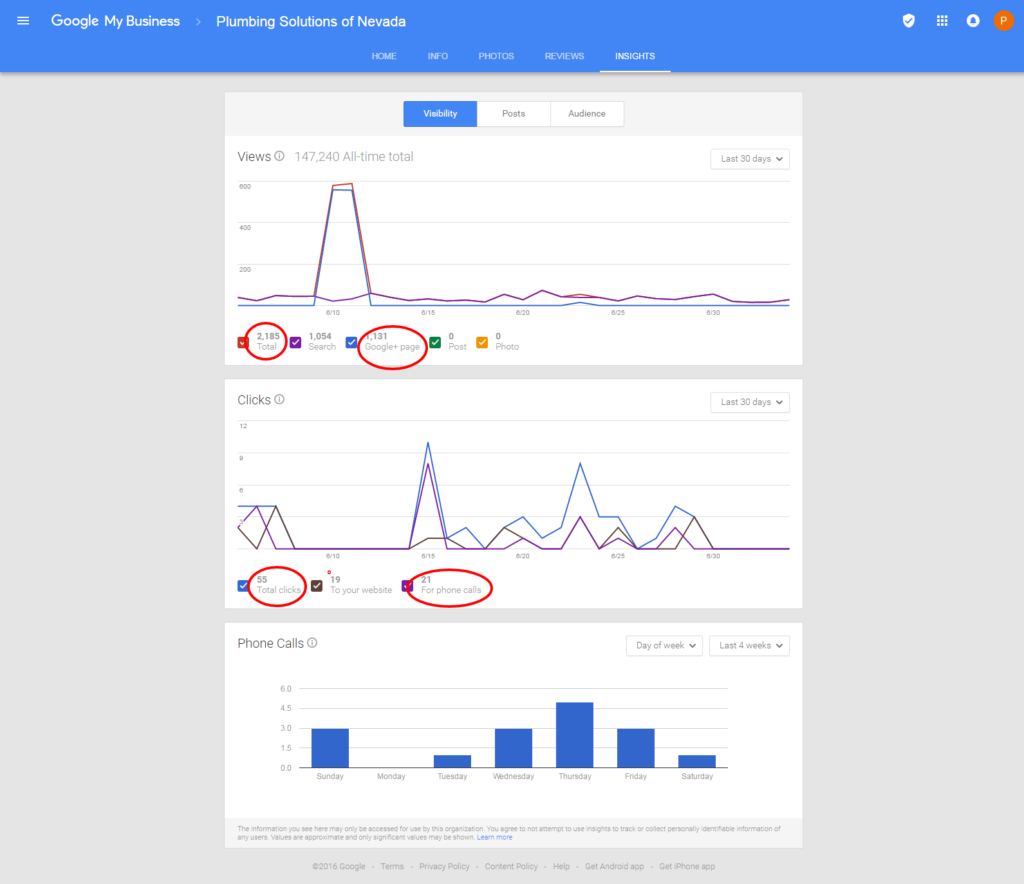Toggle the Google+ page views checkbox

351,342
